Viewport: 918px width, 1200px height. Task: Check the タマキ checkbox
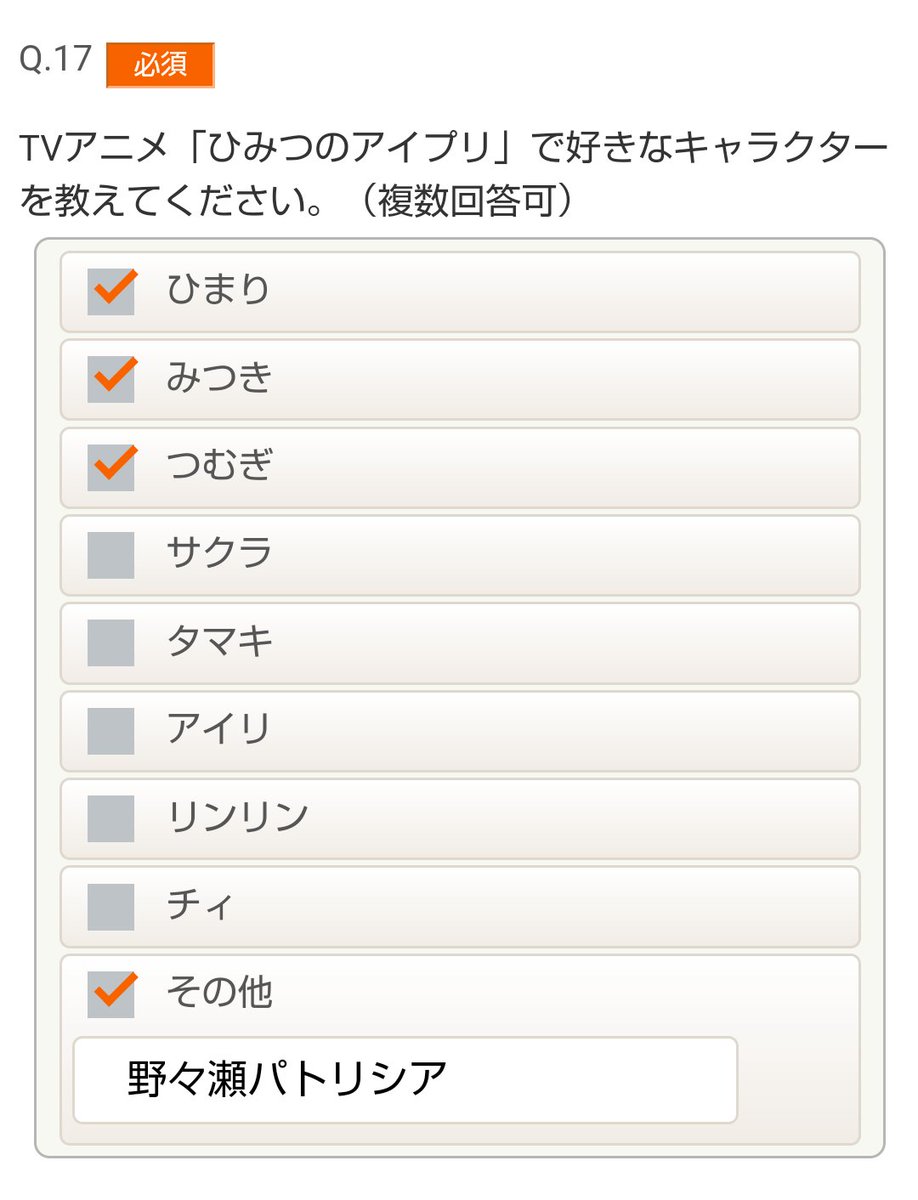click(111, 643)
